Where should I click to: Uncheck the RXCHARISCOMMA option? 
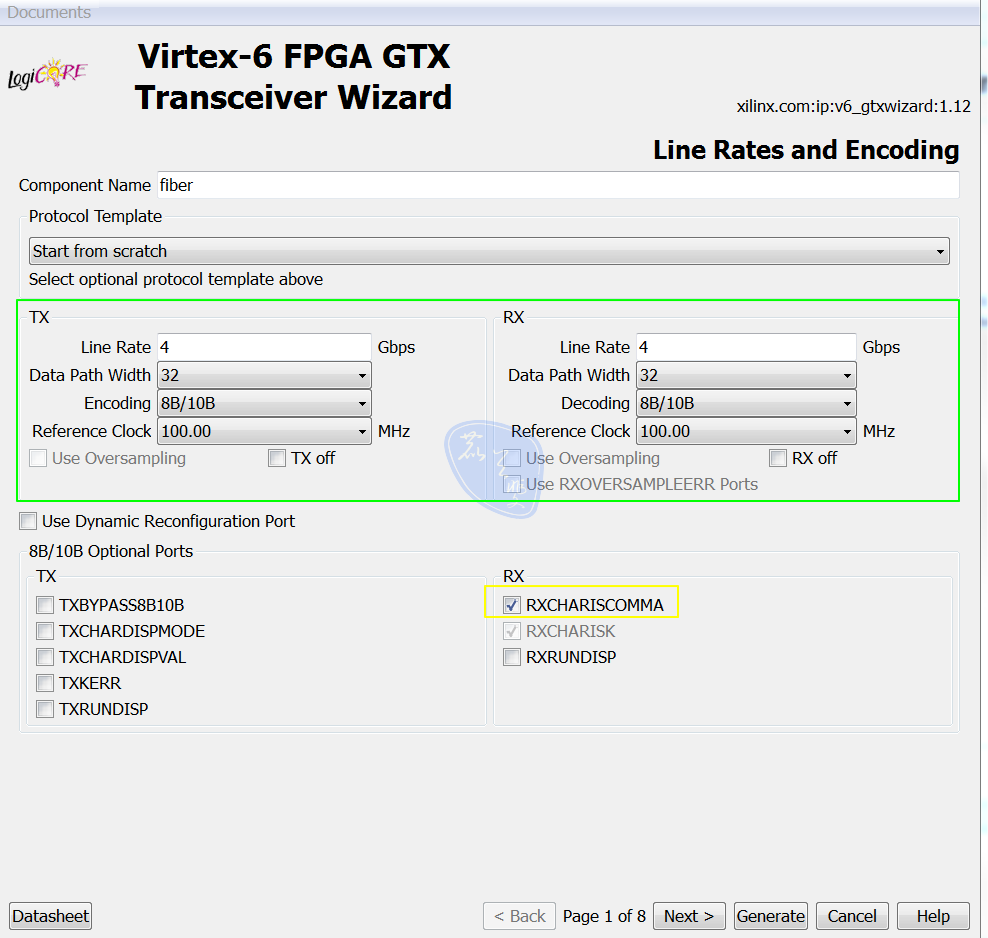(x=512, y=605)
